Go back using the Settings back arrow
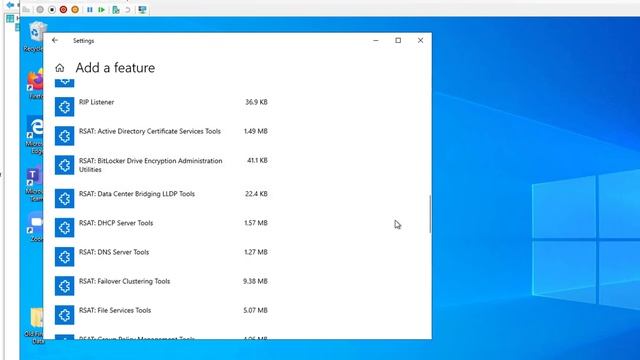Image resolution: width=640 pixels, height=360 pixels. pos(55,40)
